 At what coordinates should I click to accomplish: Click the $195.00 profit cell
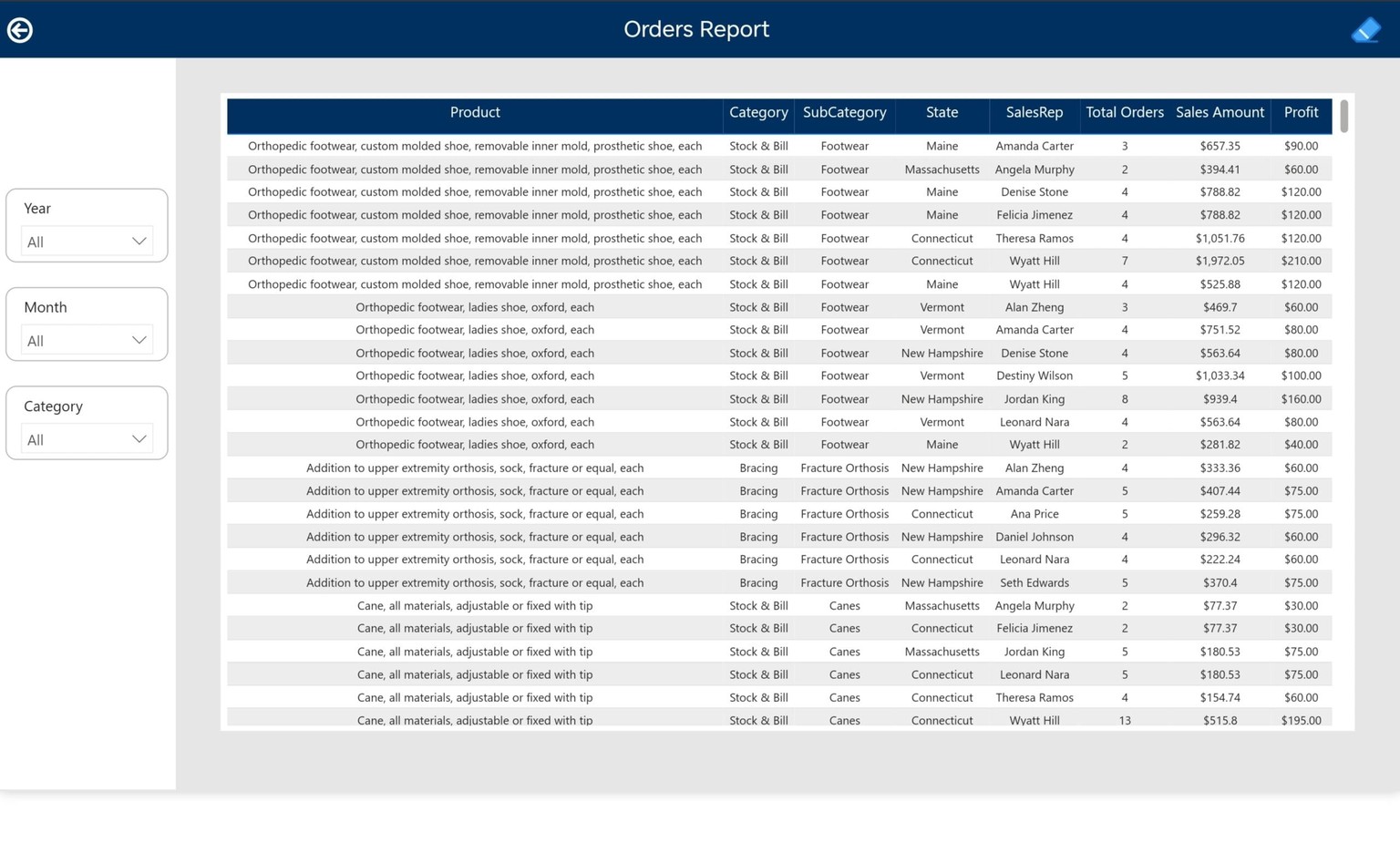1301,720
